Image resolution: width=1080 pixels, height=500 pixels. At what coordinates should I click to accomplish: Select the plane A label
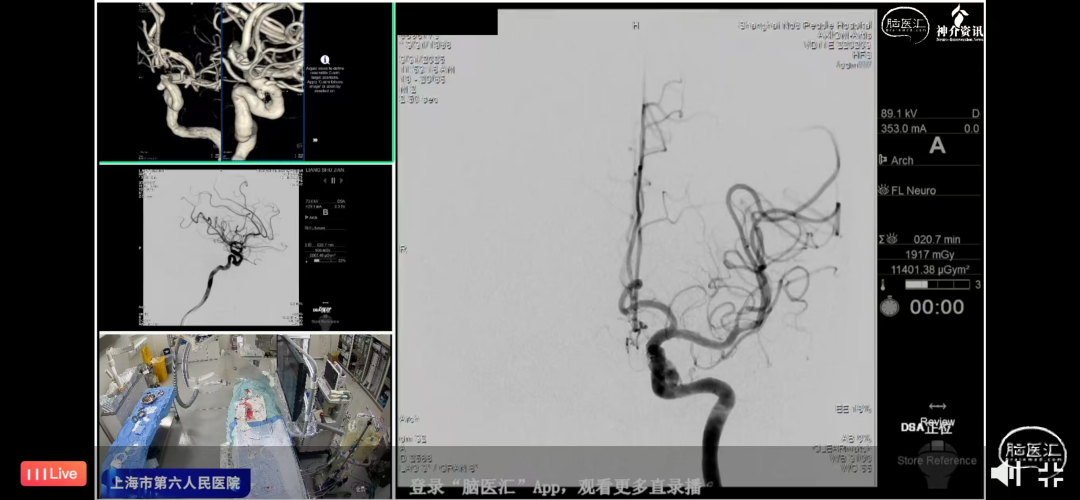coord(937,146)
